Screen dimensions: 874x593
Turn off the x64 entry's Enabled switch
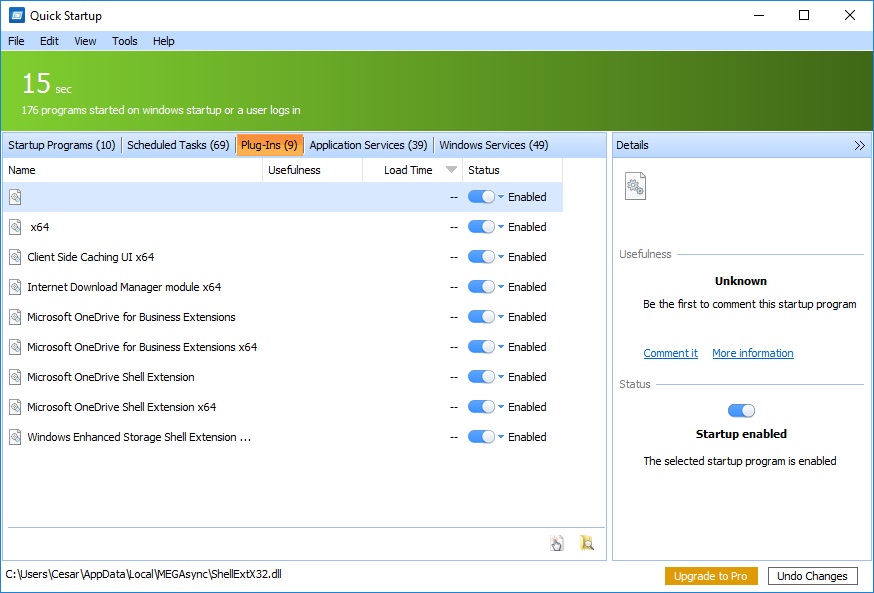pyautogui.click(x=481, y=227)
